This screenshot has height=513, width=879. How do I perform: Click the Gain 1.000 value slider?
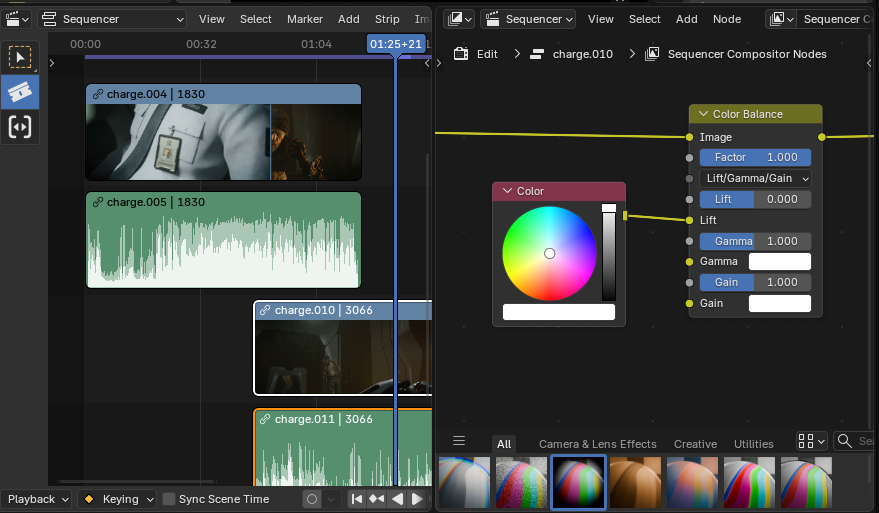pyautogui.click(x=755, y=282)
